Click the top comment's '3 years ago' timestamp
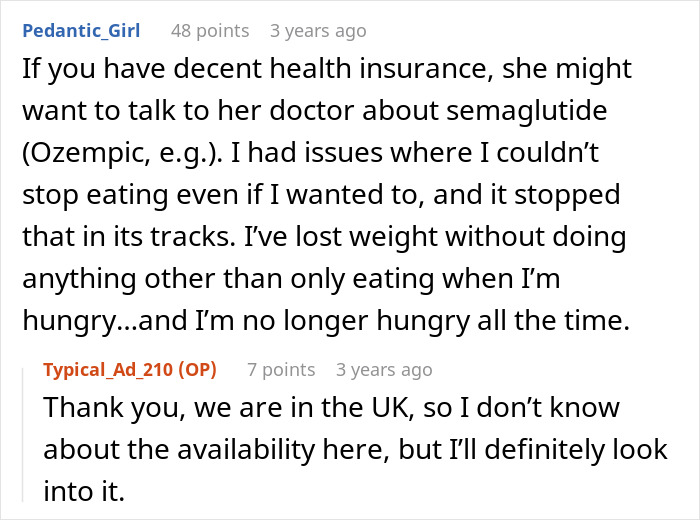The height and width of the screenshot is (520, 700). coord(318,31)
